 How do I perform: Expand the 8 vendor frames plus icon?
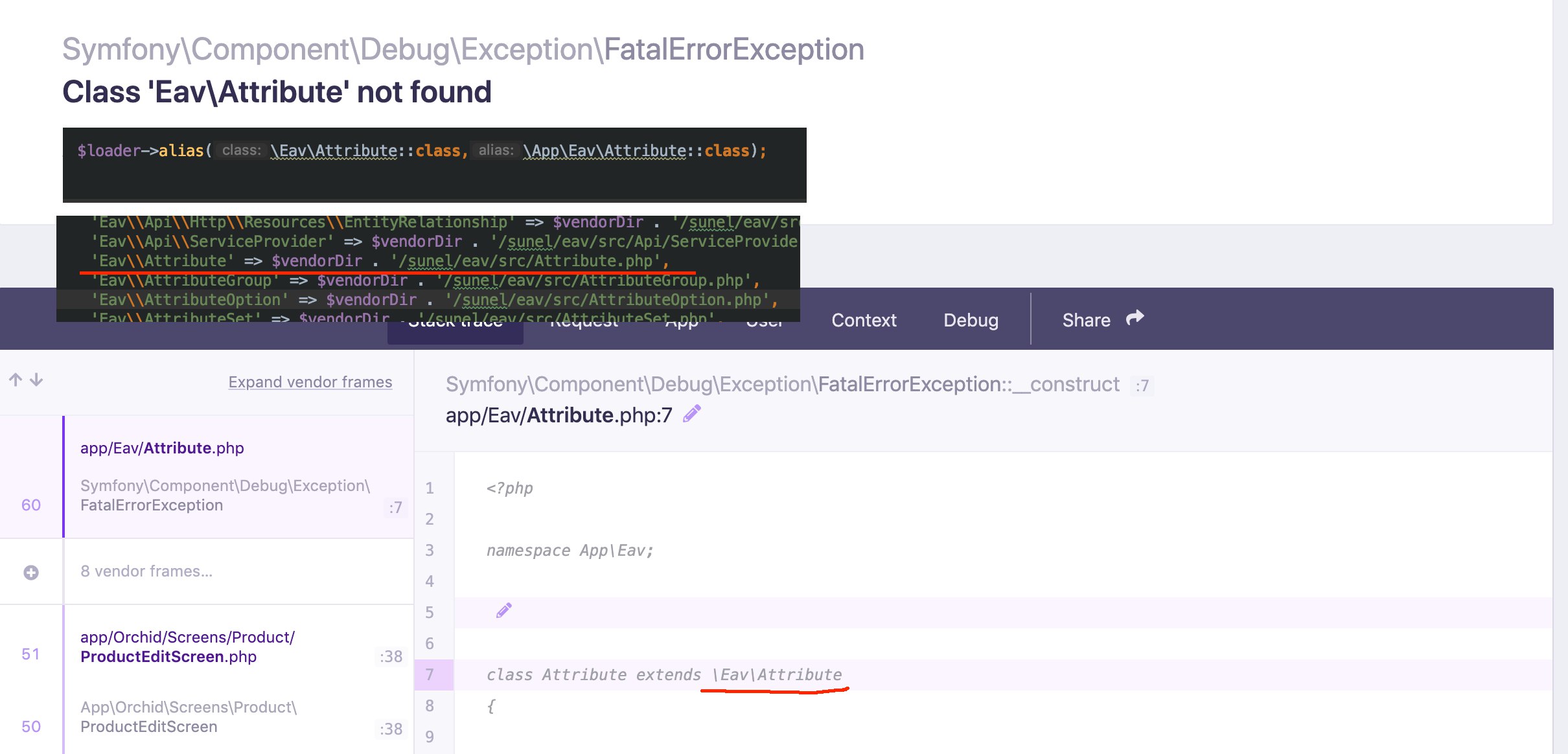[x=31, y=573]
